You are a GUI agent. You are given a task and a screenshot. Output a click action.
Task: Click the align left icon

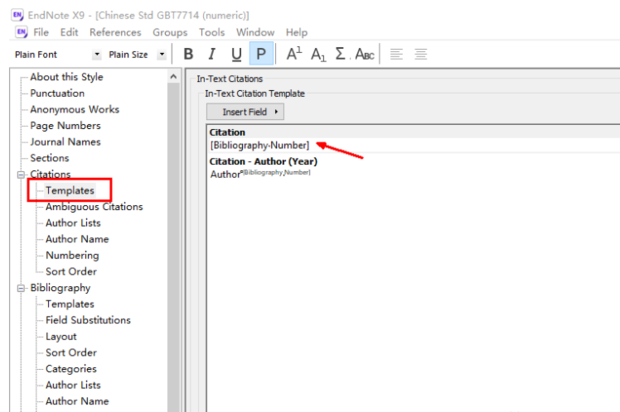pyautogui.click(x=396, y=54)
